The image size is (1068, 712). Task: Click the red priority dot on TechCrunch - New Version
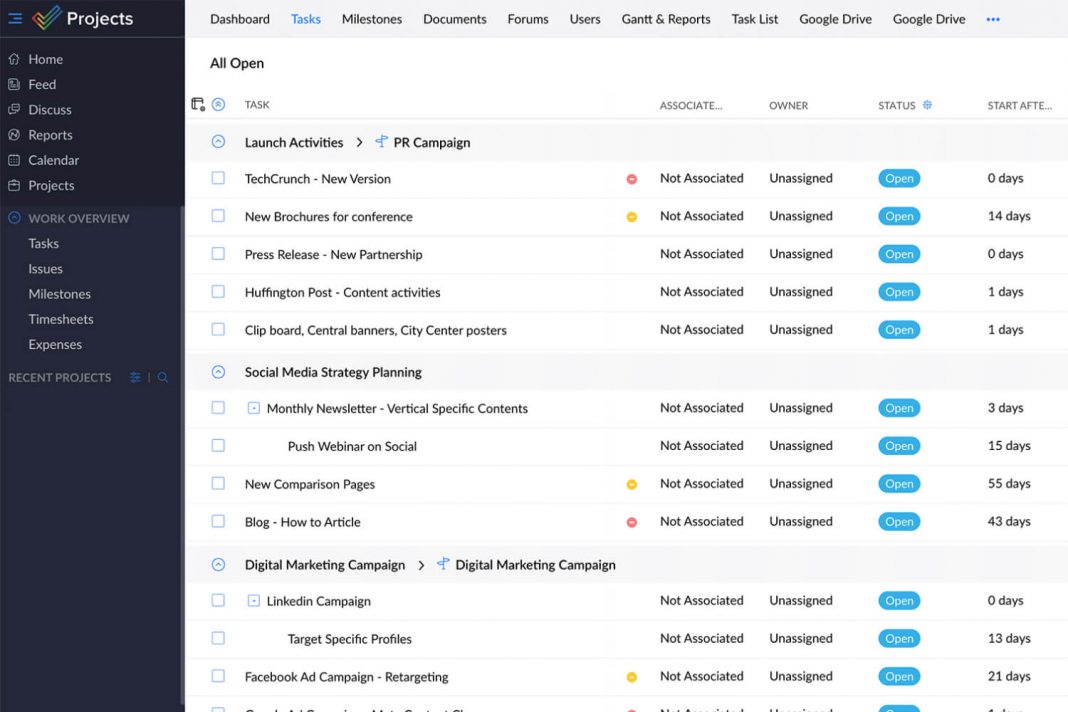[632, 178]
